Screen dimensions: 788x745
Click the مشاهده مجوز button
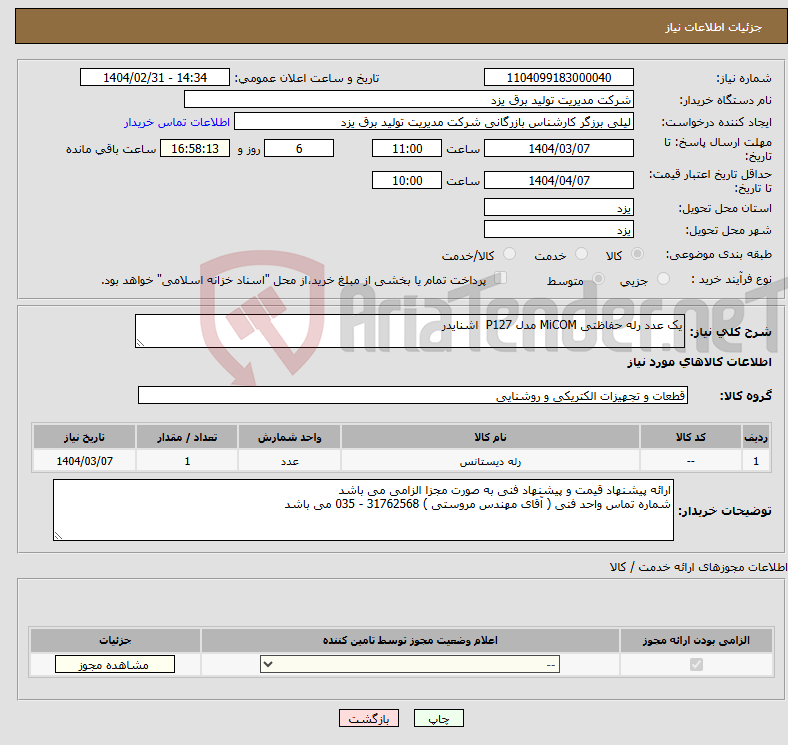click(x=115, y=664)
